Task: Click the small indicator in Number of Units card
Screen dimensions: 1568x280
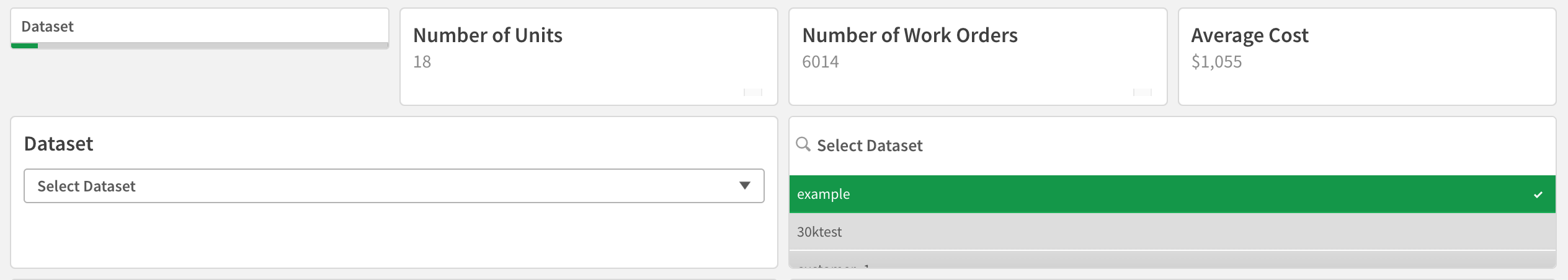Action: tap(752, 92)
